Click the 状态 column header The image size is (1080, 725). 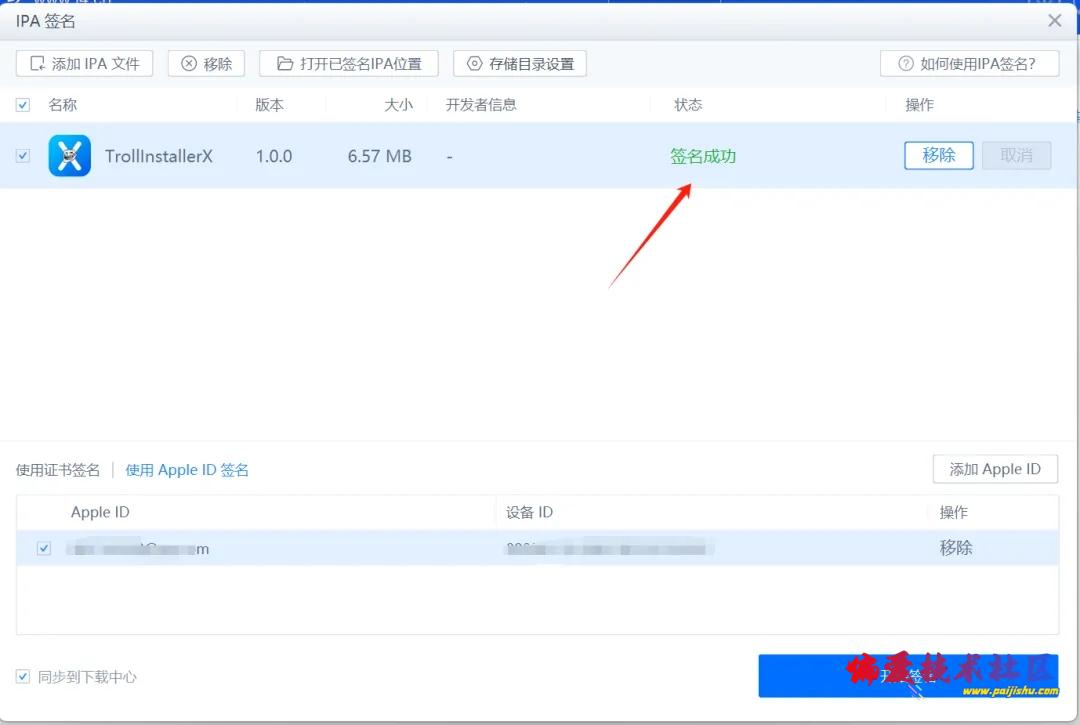click(x=688, y=105)
